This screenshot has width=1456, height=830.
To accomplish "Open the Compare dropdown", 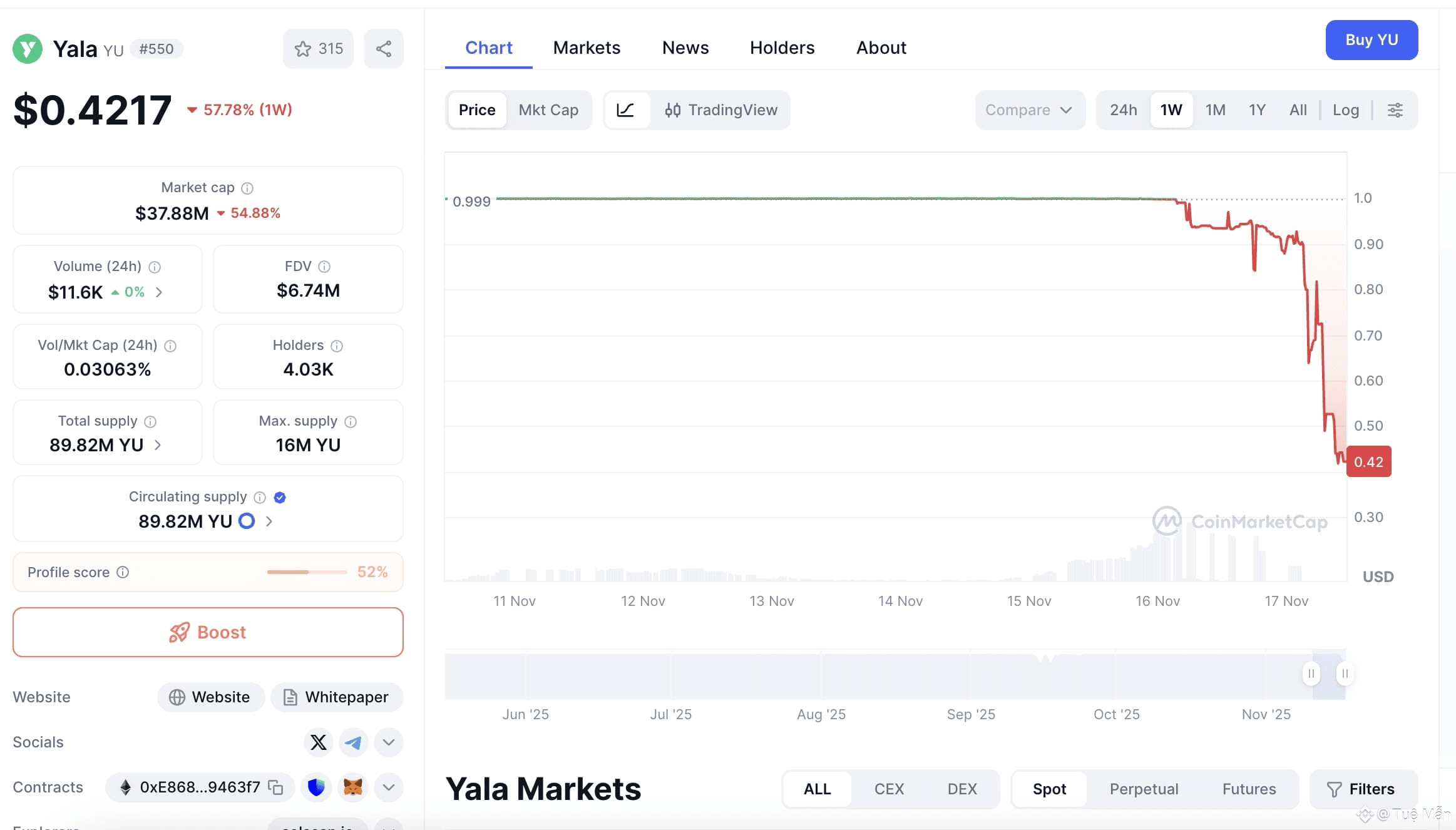I will pos(1030,110).
